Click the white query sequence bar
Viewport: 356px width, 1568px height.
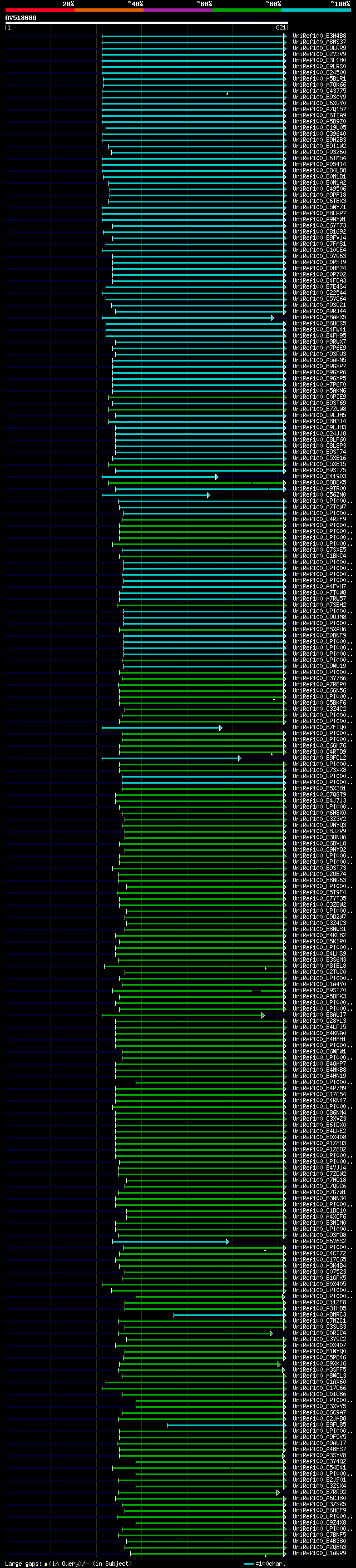click(147, 22)
